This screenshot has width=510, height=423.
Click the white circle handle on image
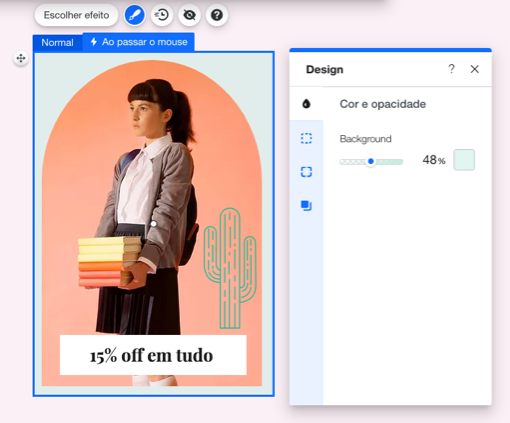click(x=154, y=224)
